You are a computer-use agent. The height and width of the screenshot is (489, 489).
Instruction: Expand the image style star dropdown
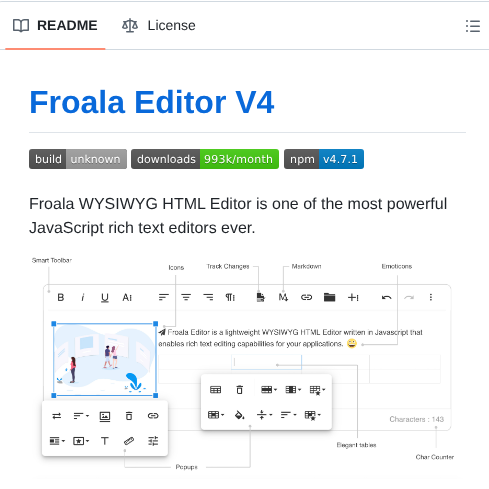click(81, 441)
